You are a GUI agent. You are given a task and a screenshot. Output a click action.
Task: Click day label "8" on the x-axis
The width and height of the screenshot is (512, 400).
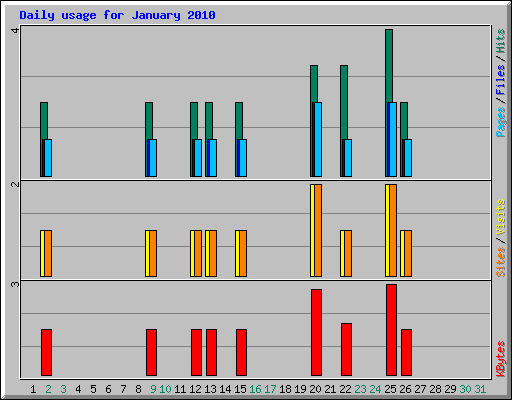138,389
